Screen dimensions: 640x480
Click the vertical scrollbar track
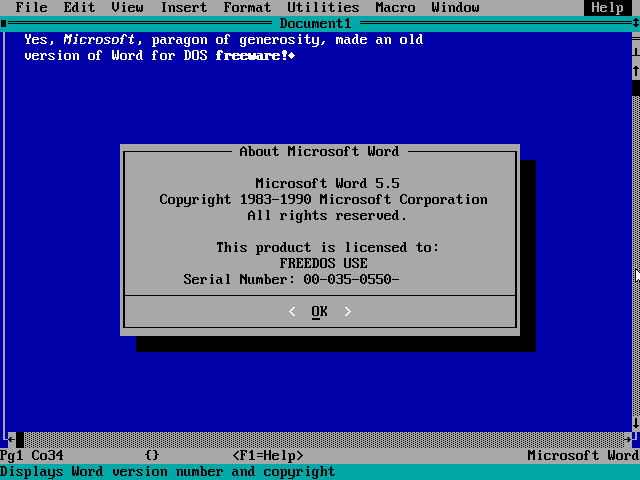tap(636, 256)
